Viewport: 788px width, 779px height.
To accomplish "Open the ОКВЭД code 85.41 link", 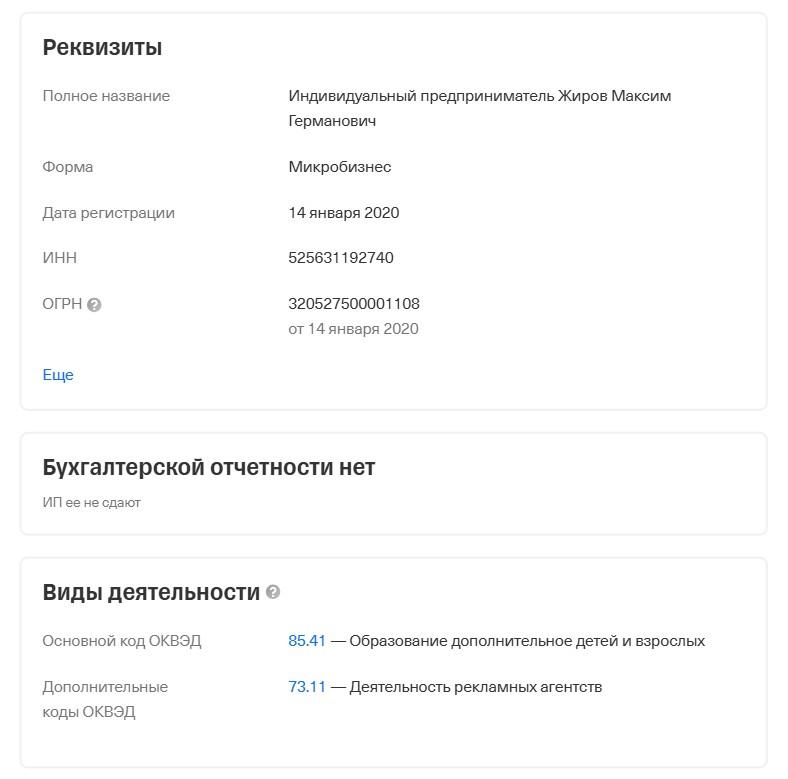I will pos(307,641).
